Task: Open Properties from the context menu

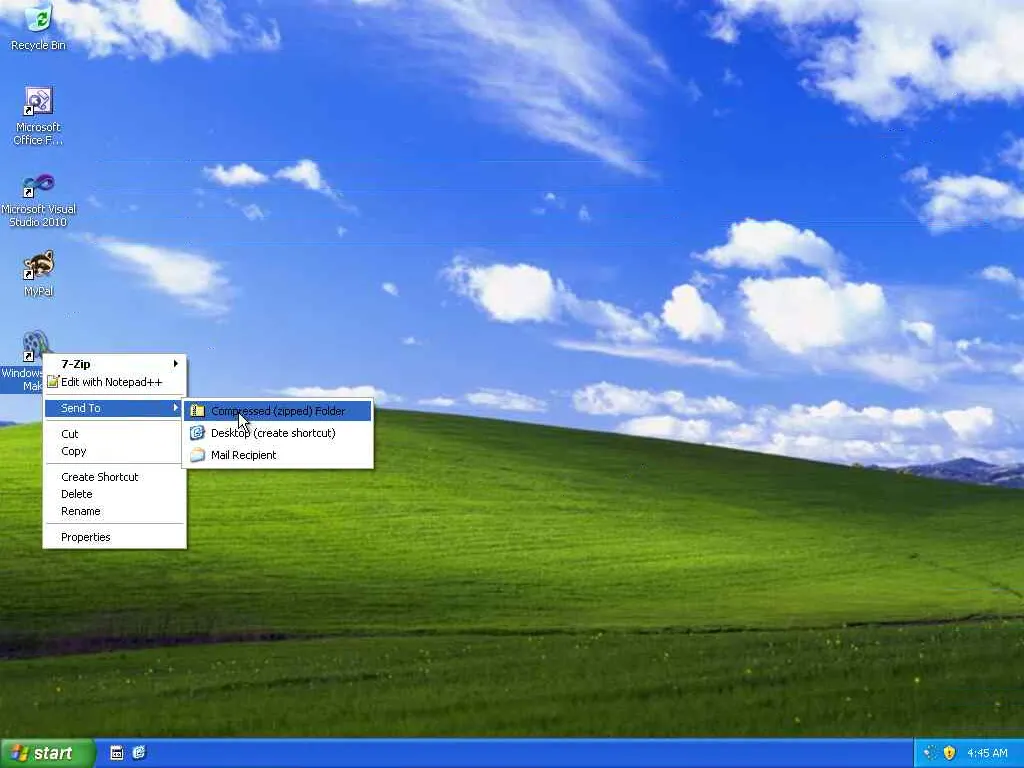Action: click(115, 537)
